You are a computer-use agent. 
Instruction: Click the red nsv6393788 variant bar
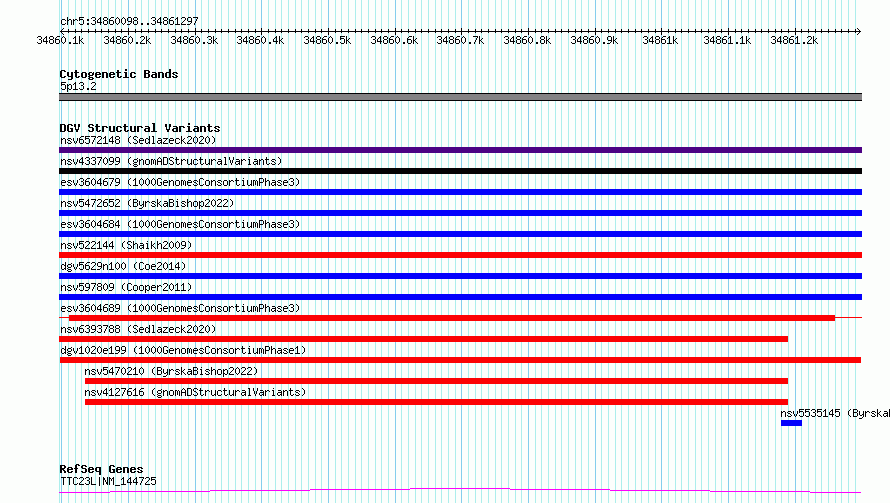pos(423,339)
